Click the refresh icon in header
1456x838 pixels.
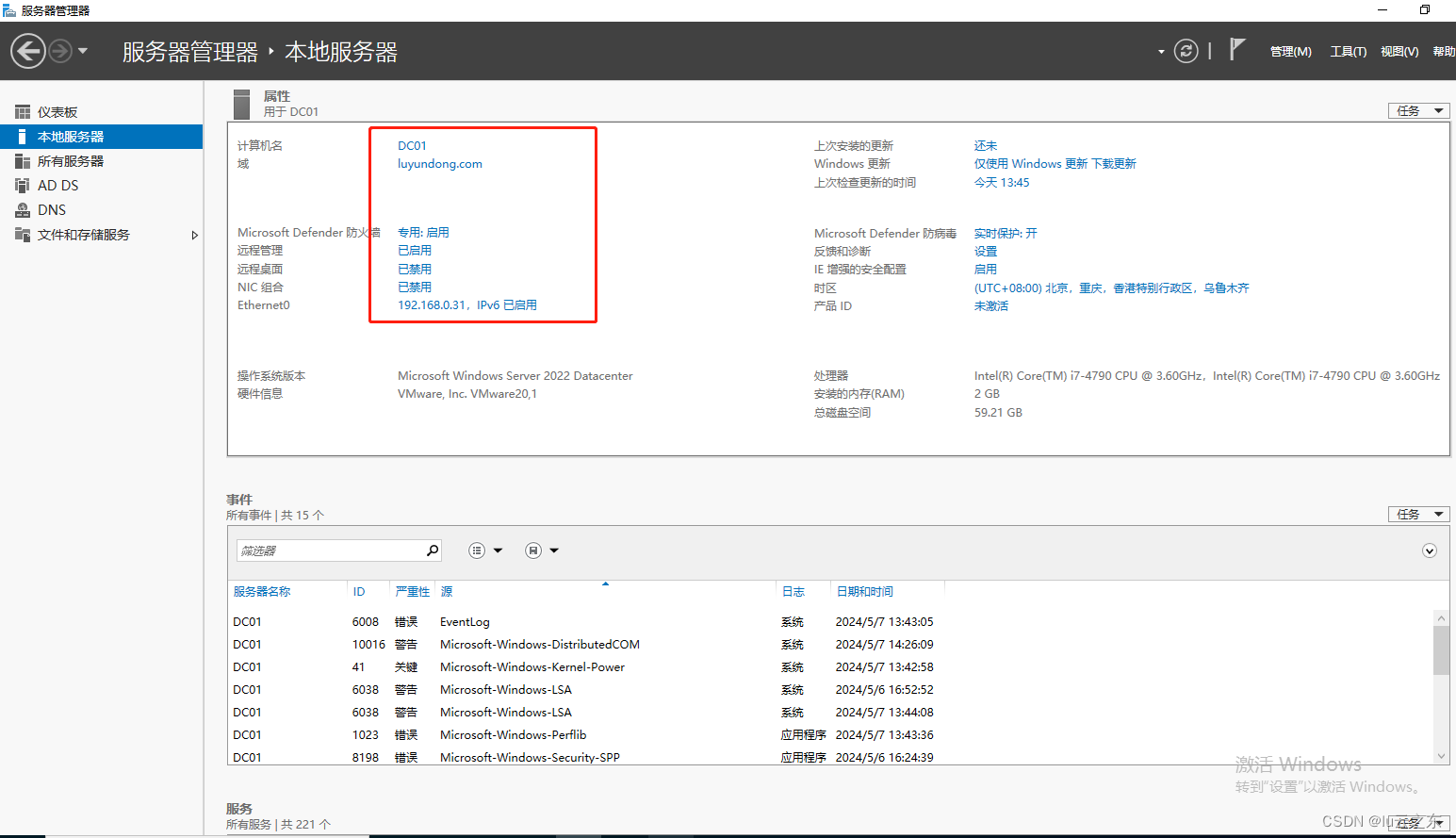1186,51
